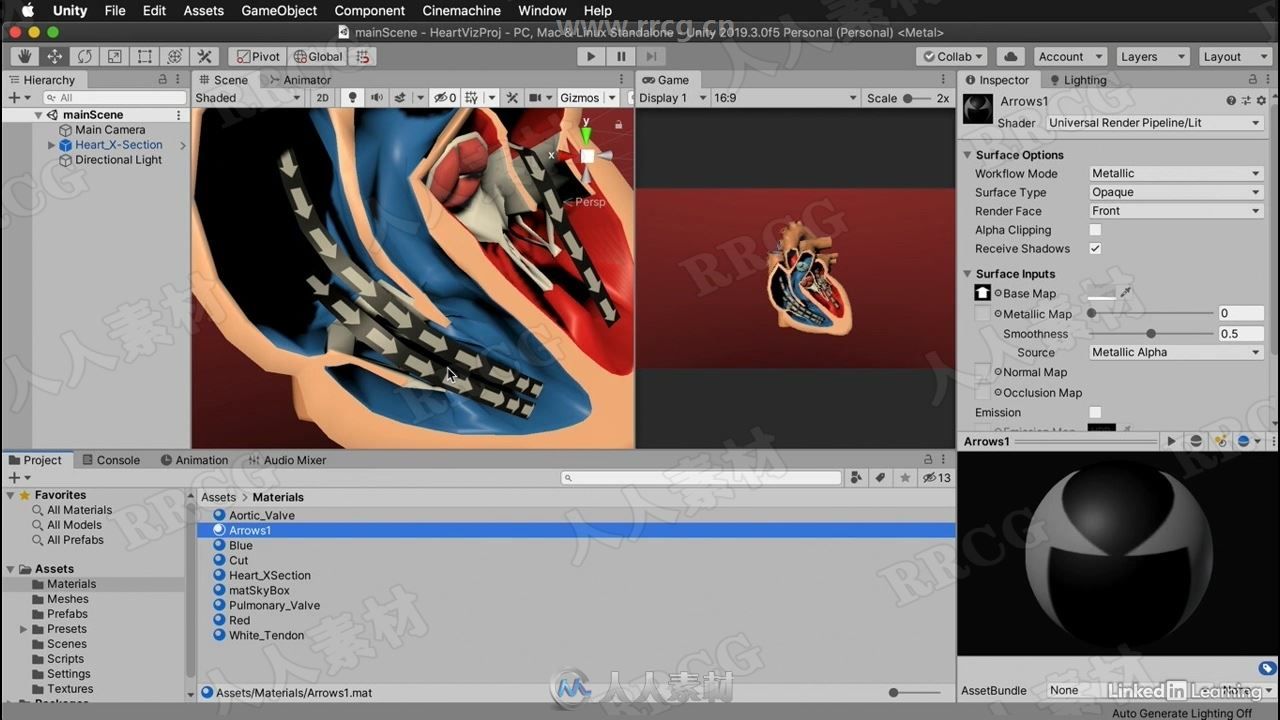Open Arrows1 preset selector icon
This screenshot has height=720, width=1280.
[x=1246, y=101]
